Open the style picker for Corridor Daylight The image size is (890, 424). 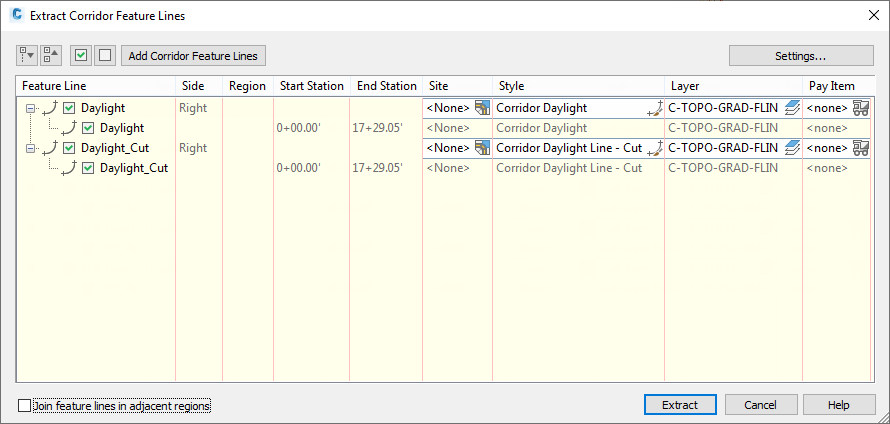tap(656, 108)
